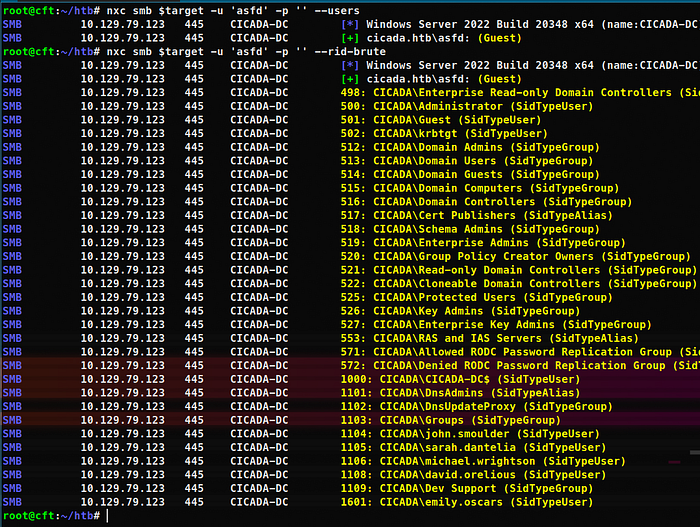Click the cursor at the final empty prompt
The width and height of the screenshot is (700, 527).
[108, 516]
